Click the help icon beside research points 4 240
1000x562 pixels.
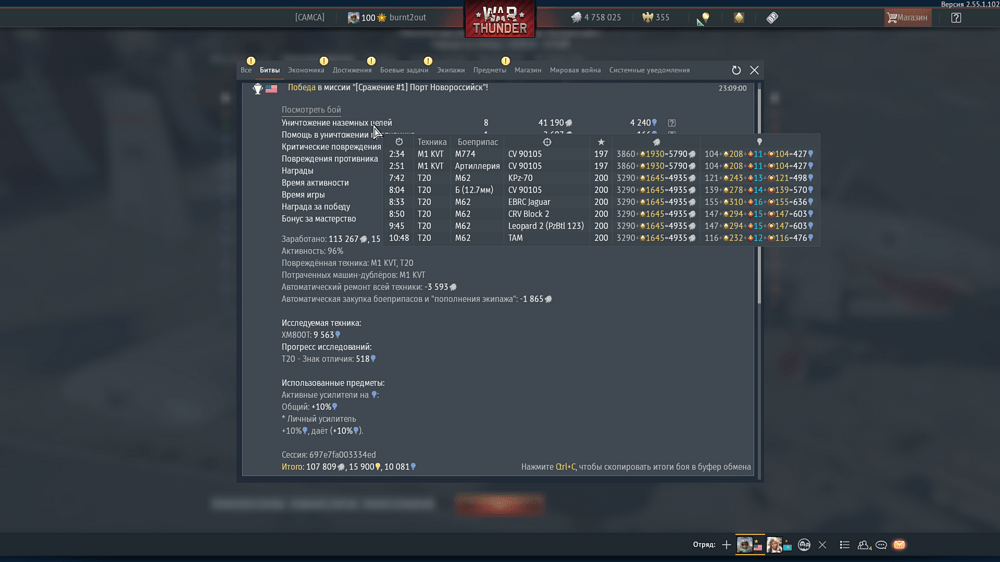[672, 122]
